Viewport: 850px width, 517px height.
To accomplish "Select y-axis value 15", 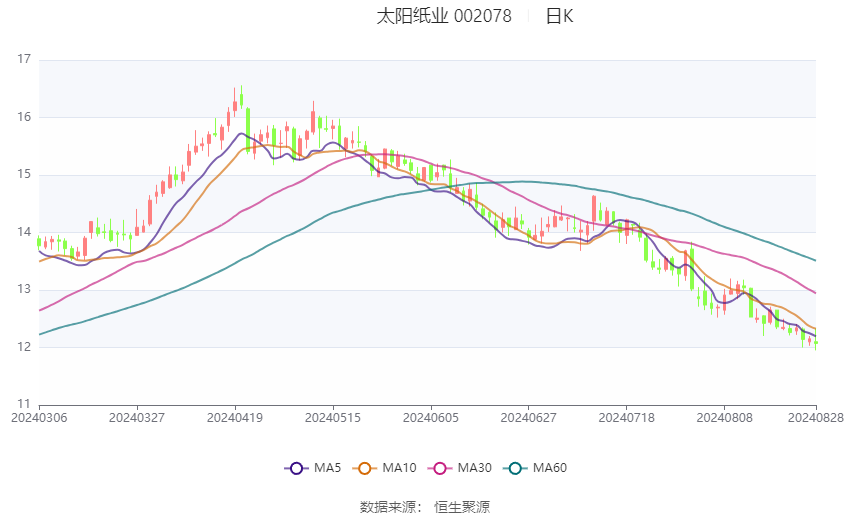I will point(24,175).
